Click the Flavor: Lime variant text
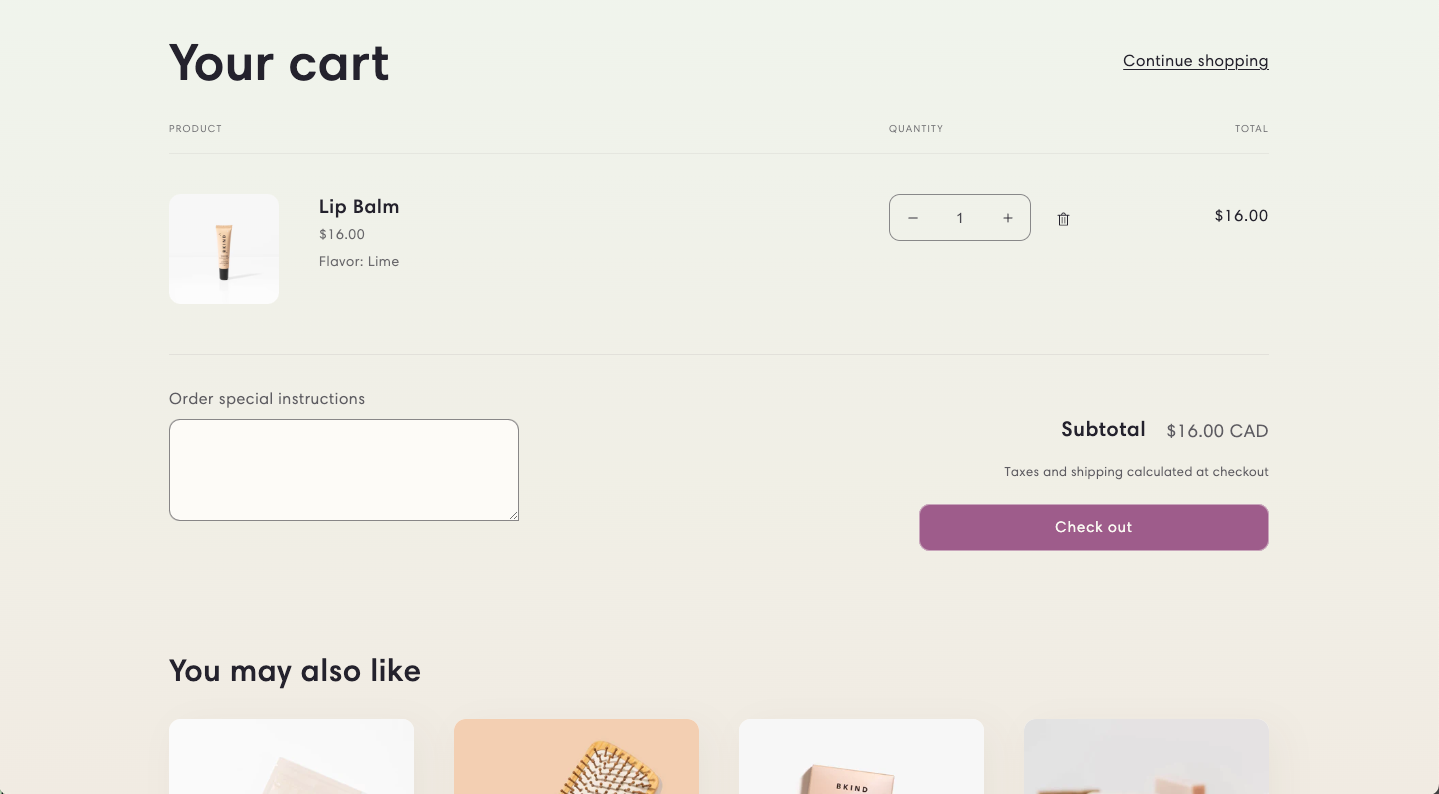 (359, 262)
